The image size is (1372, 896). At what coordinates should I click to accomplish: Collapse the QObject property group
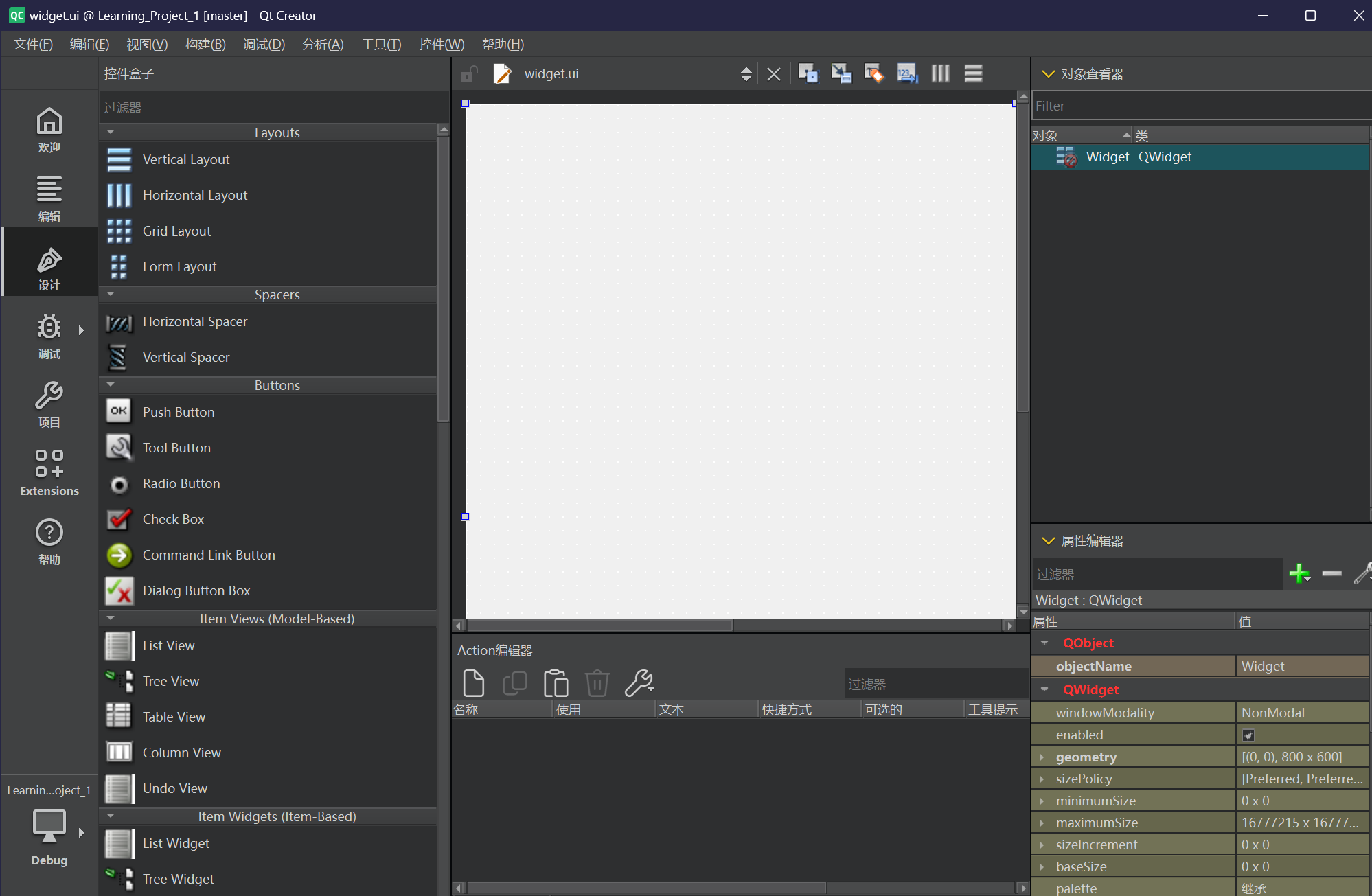[x=1044, y=643]
